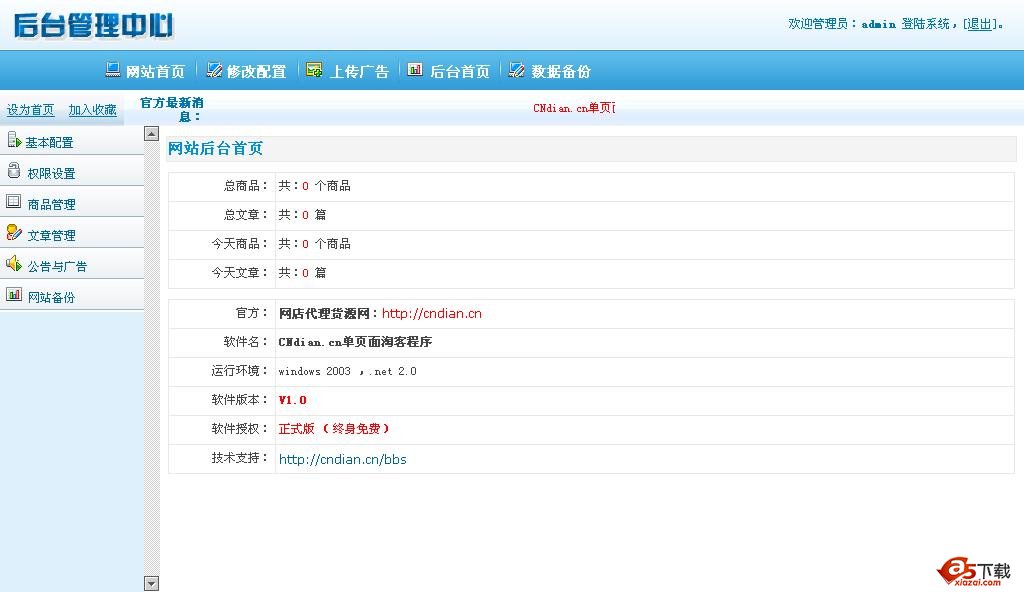Click the 后台管理中心 logo
This screenshot has width=1024, height=592.
(93, 24)
